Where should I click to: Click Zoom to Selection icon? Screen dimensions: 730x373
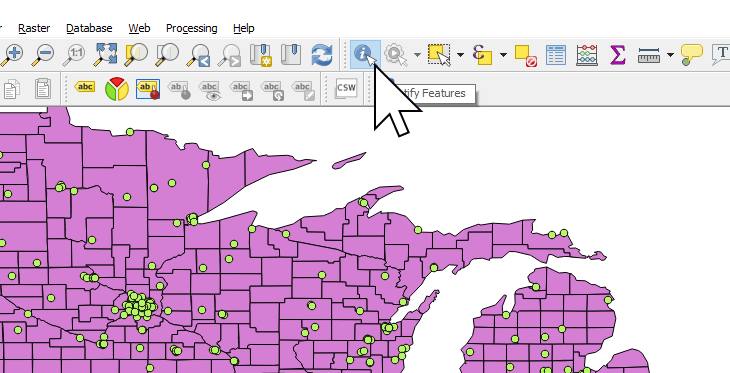click(x=136, y=55)
